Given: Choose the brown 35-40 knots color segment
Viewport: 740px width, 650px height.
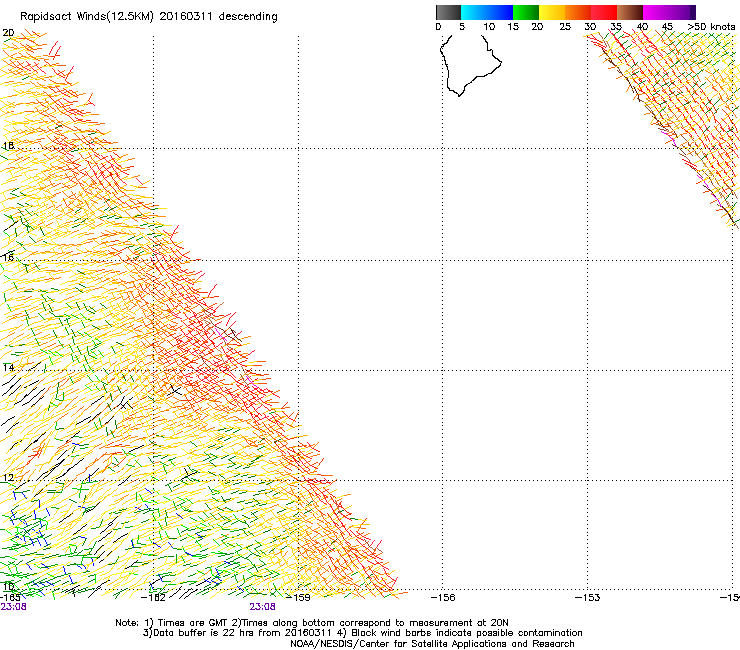Looking at the screenshot, I should click(630, 12).
